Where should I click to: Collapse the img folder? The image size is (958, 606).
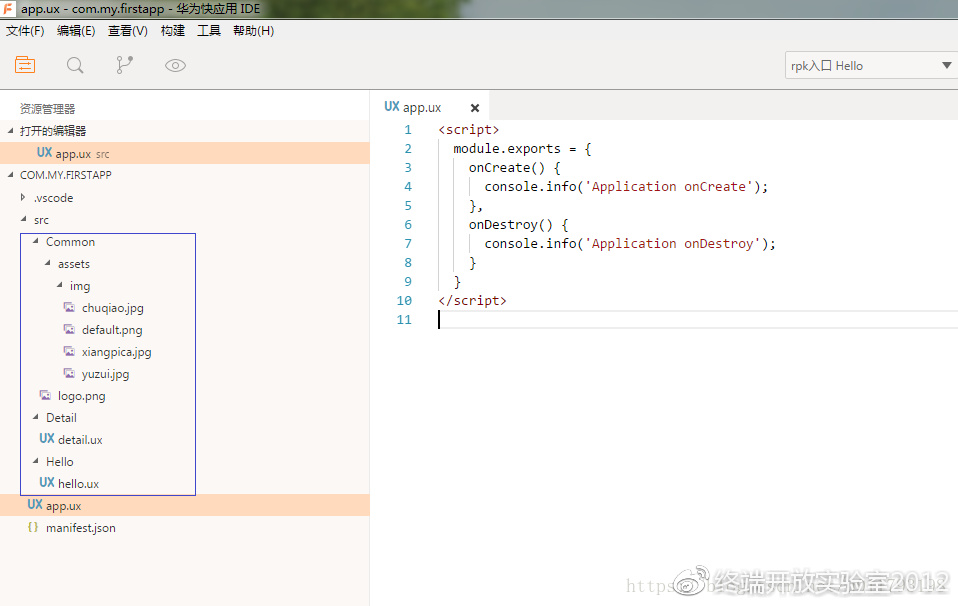(60, 285)
